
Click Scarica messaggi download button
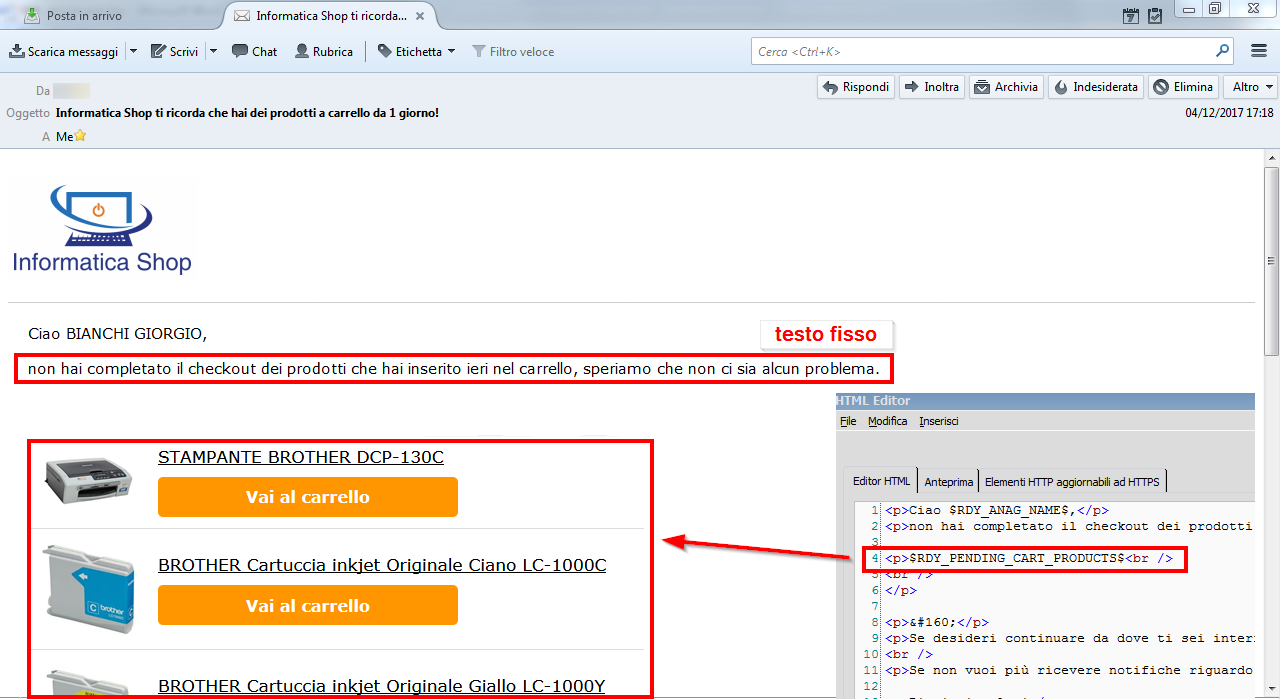click(63, 51)
